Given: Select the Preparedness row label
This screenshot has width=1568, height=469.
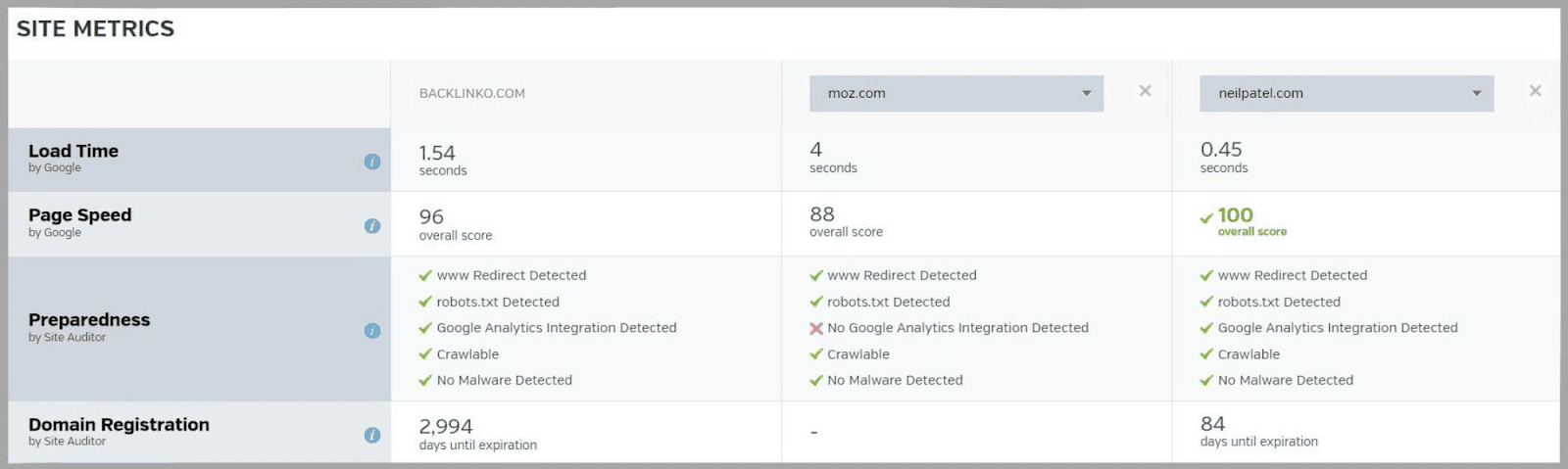Looking at the screenshot, I should 89,320.
